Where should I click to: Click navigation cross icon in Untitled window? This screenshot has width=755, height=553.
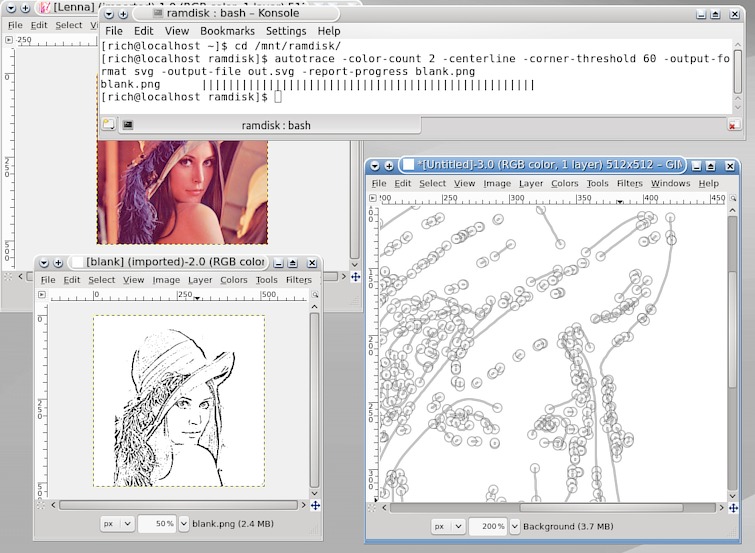733,508
